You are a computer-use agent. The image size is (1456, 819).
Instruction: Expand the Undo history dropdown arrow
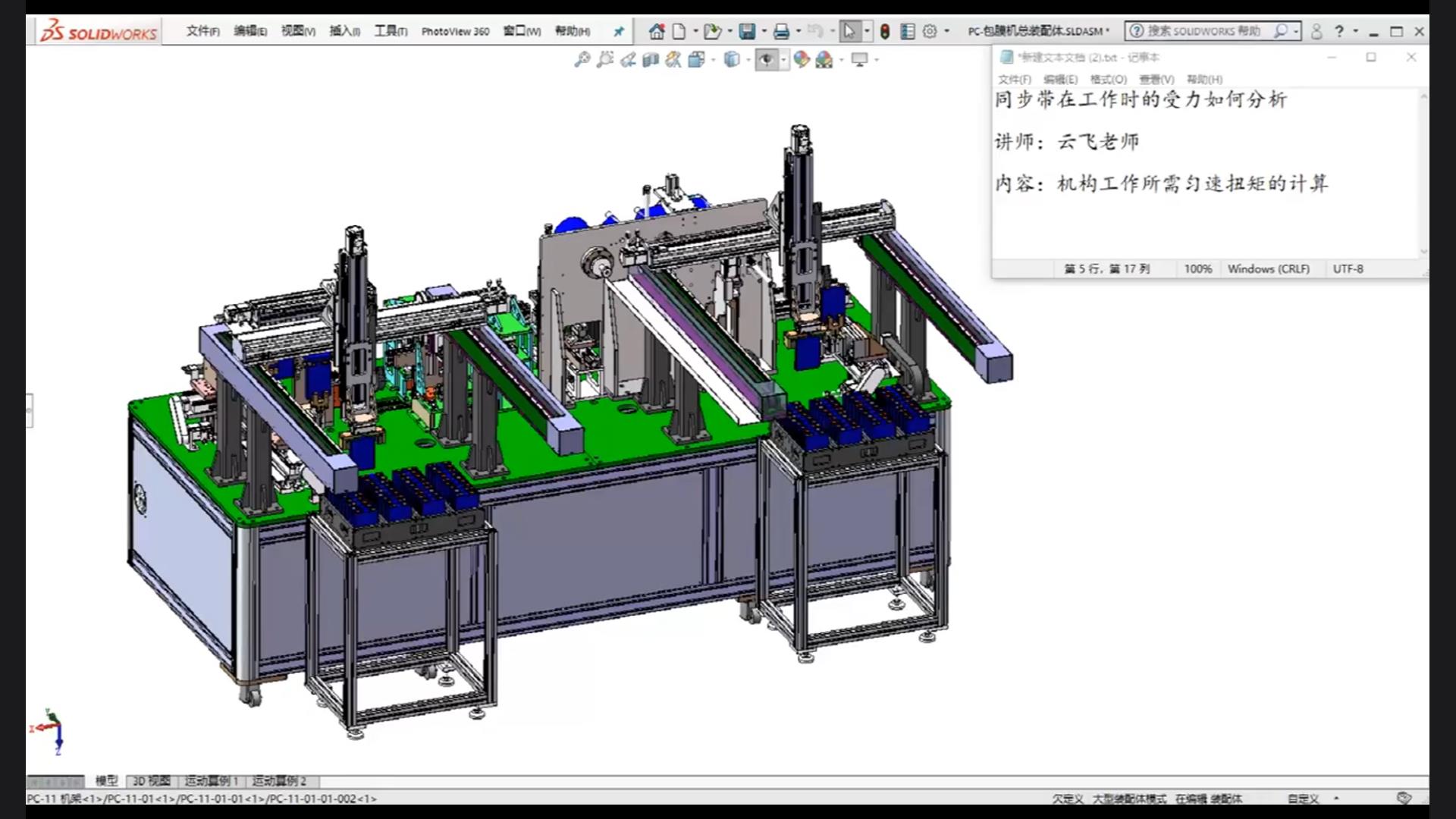point(832,31)
